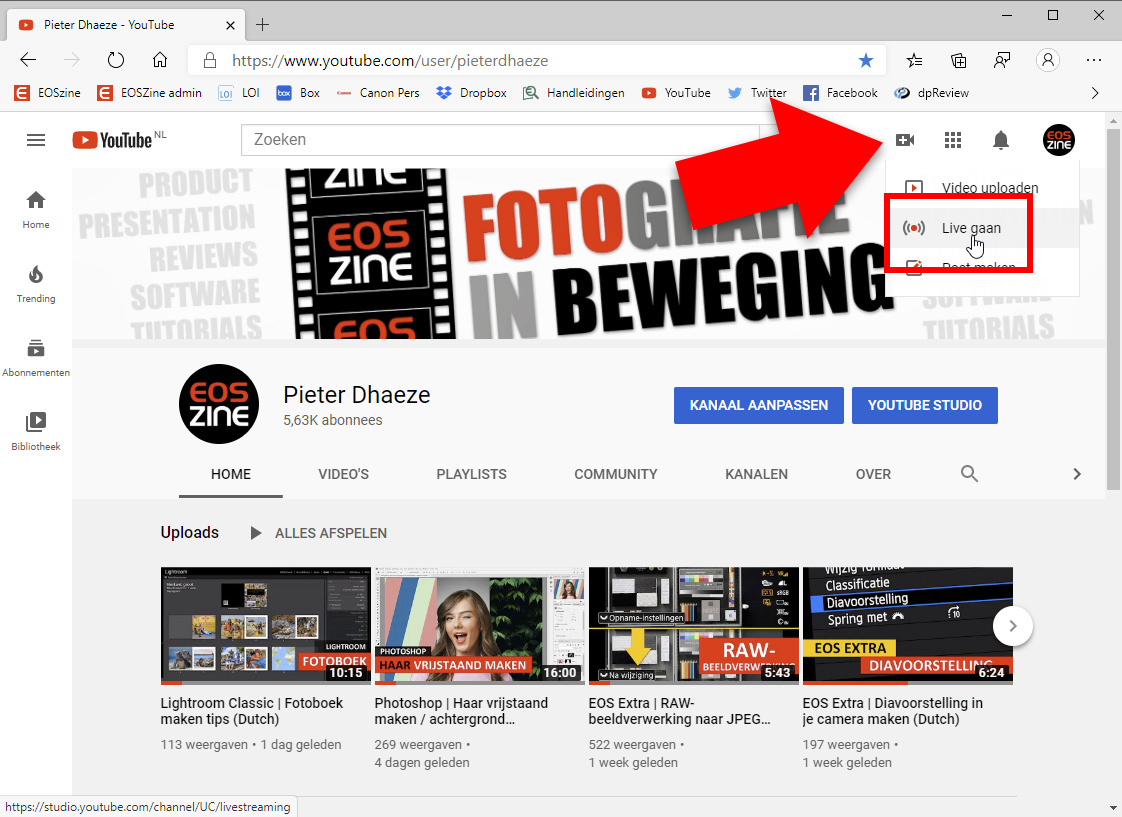Open 'EOS Extra | Diavoorstelling in je camera' title
The height and width of the screenshot is (817, 1122).
pyautogui.click(x=892, y=711)
